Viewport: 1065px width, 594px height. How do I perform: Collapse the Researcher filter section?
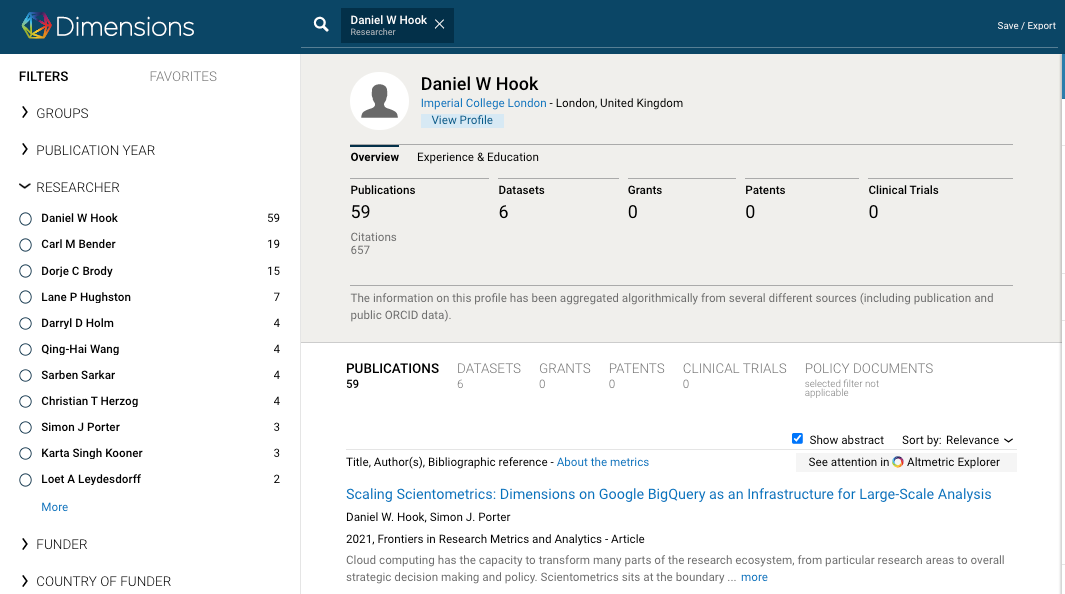point(77,187)
